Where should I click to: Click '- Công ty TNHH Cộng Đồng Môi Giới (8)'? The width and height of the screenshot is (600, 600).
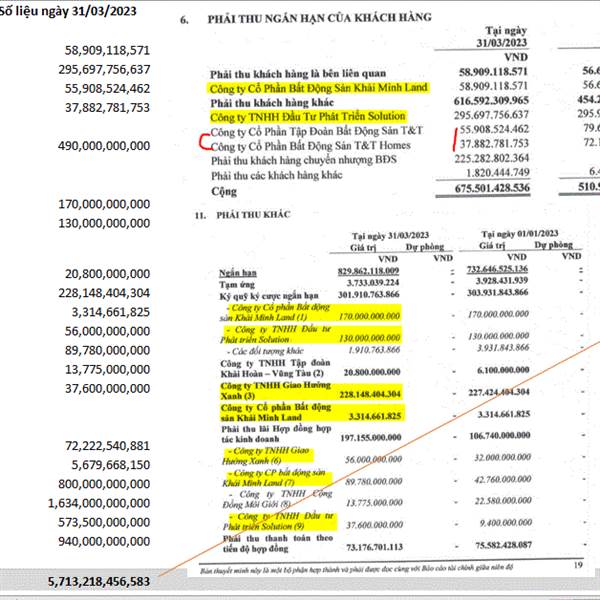pos(277,499)
